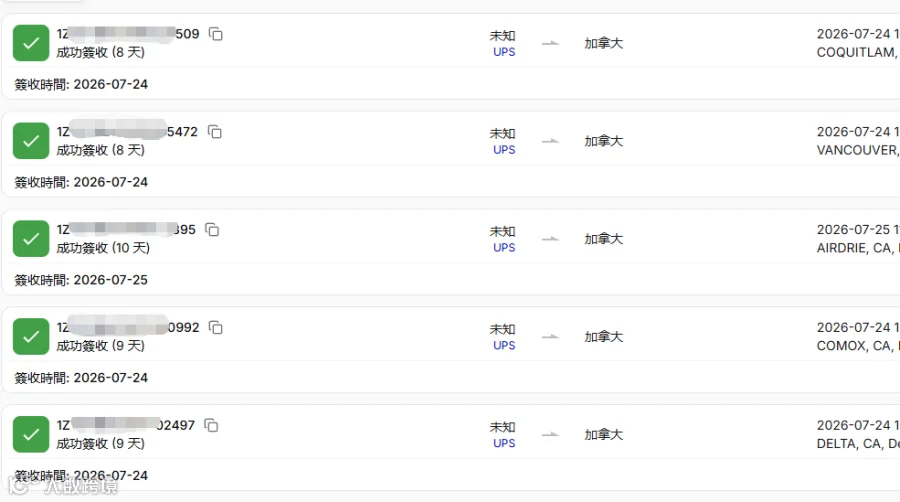Open UPS carrier link in VANCOUVER row
Viewport: 900px width, 502px height.
[x=504, y=150]
